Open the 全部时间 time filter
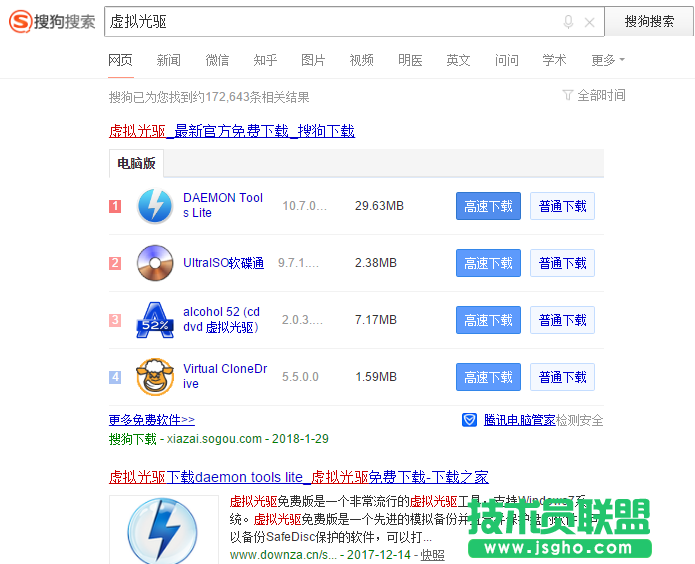The image size is (695, 564). coord(594,96)
